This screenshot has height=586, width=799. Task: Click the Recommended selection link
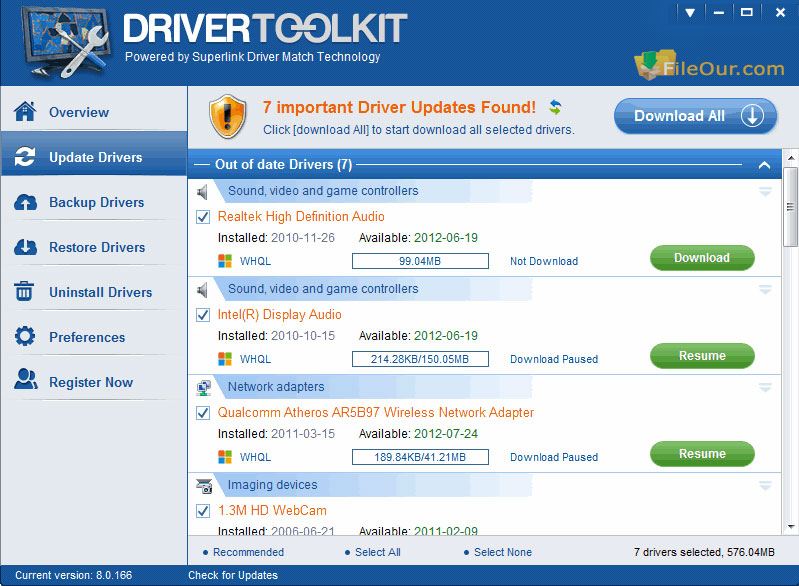248,552
